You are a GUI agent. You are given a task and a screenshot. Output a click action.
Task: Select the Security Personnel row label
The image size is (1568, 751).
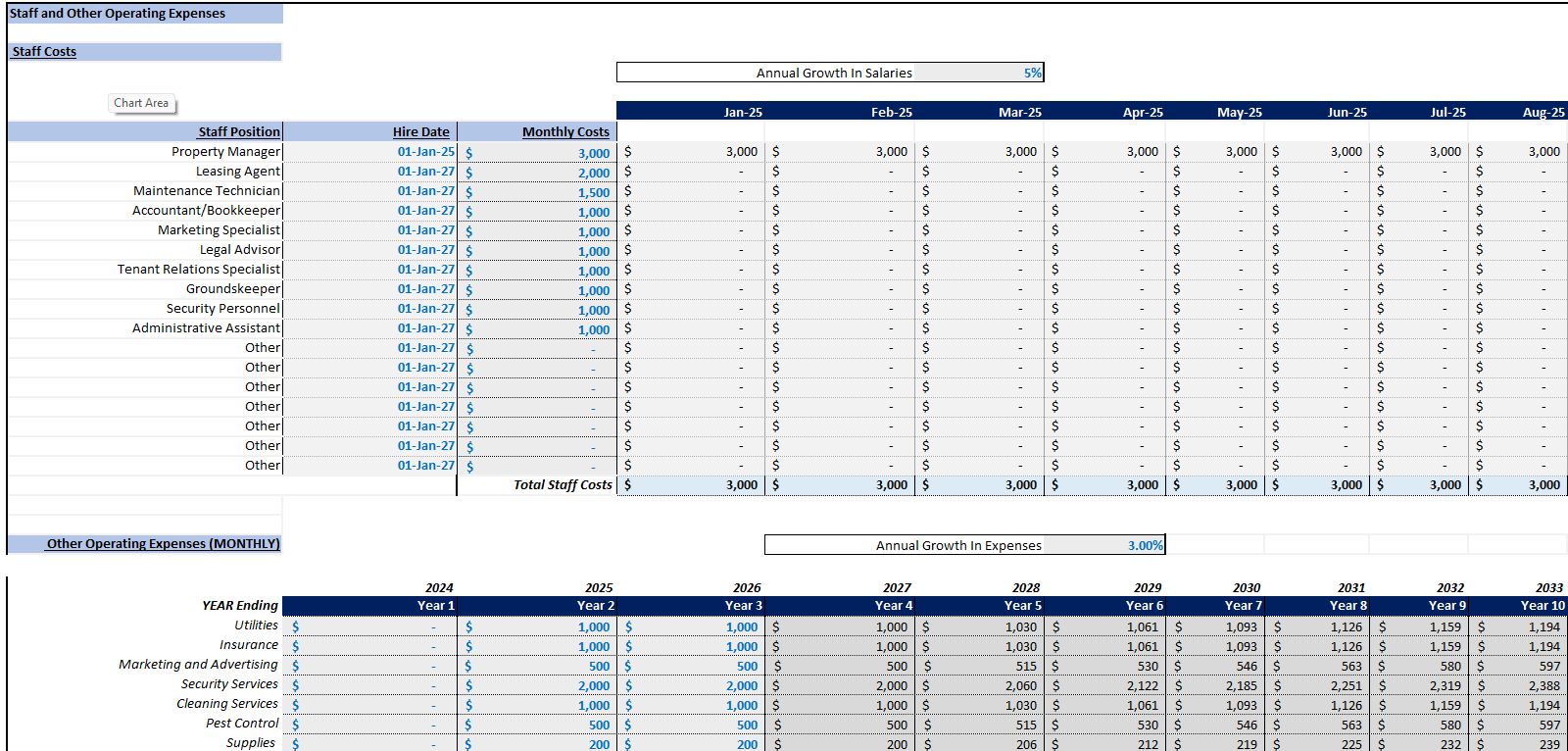click(223, 309)
